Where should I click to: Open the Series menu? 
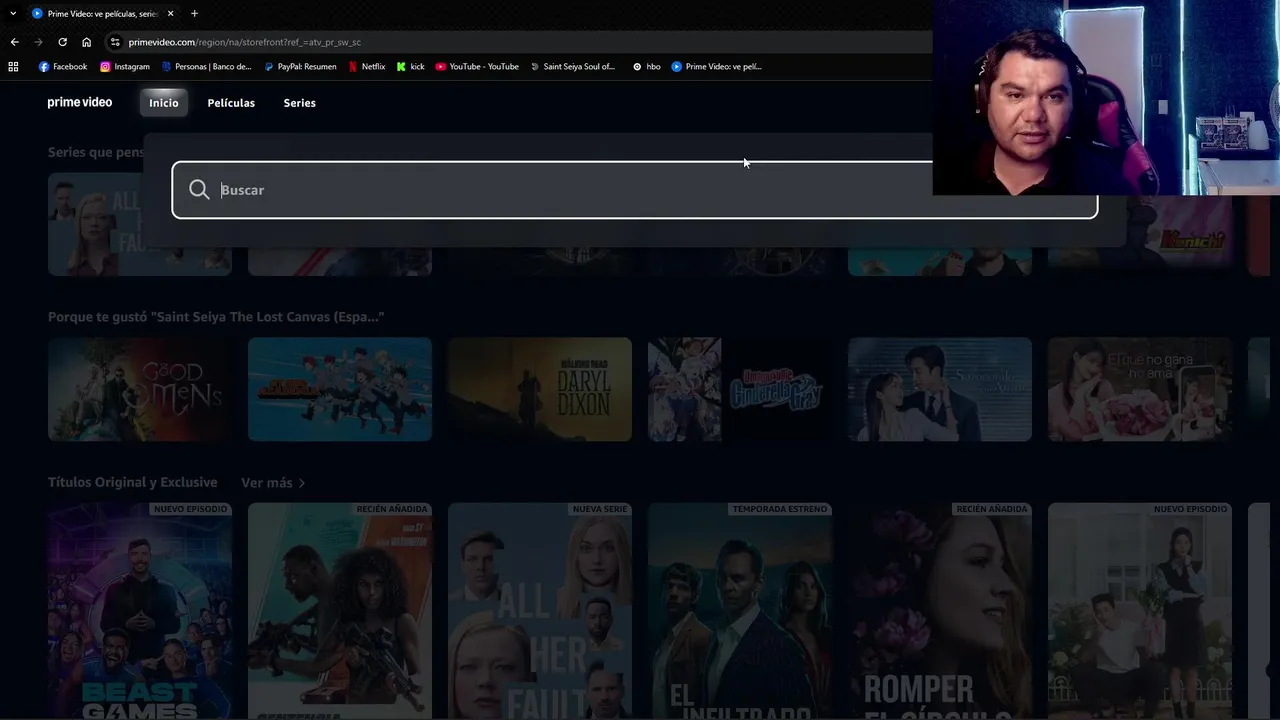(x=299, y=103)
